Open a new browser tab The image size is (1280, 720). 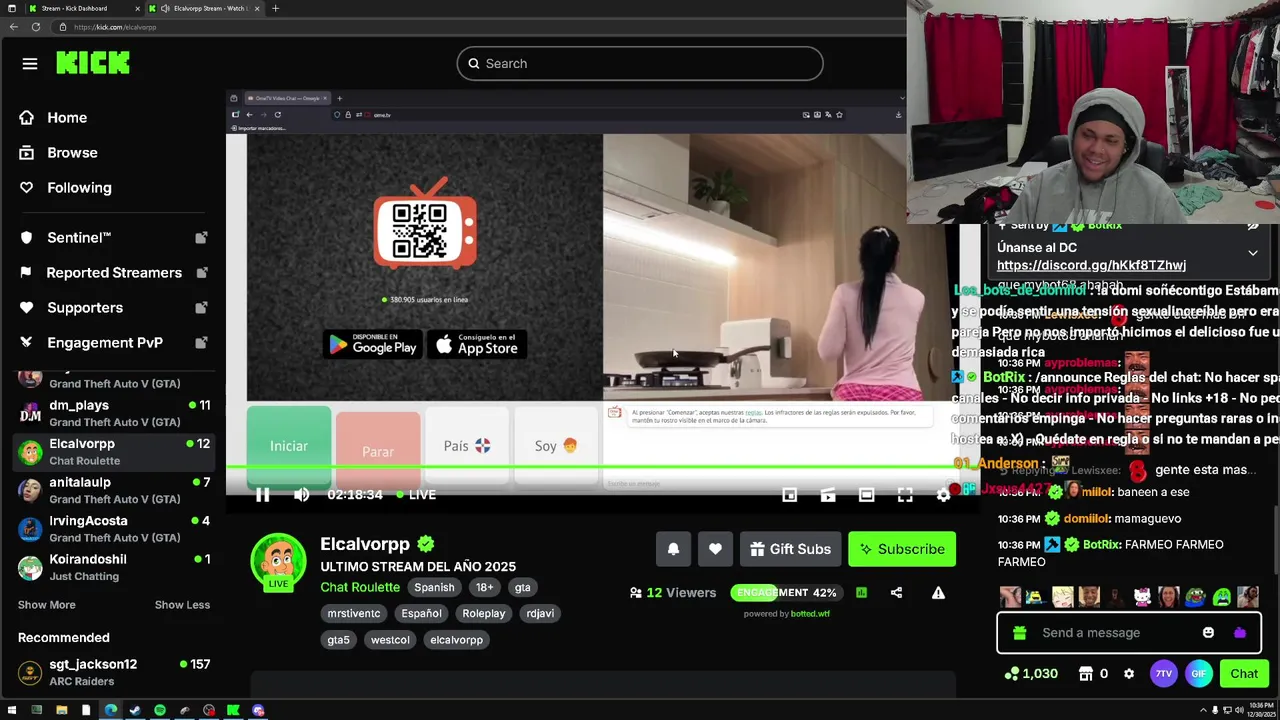point(275,8)
